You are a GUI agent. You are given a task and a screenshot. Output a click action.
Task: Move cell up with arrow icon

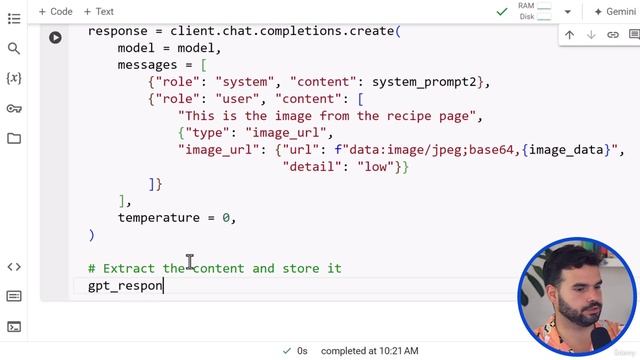click(x=569, y=35)
